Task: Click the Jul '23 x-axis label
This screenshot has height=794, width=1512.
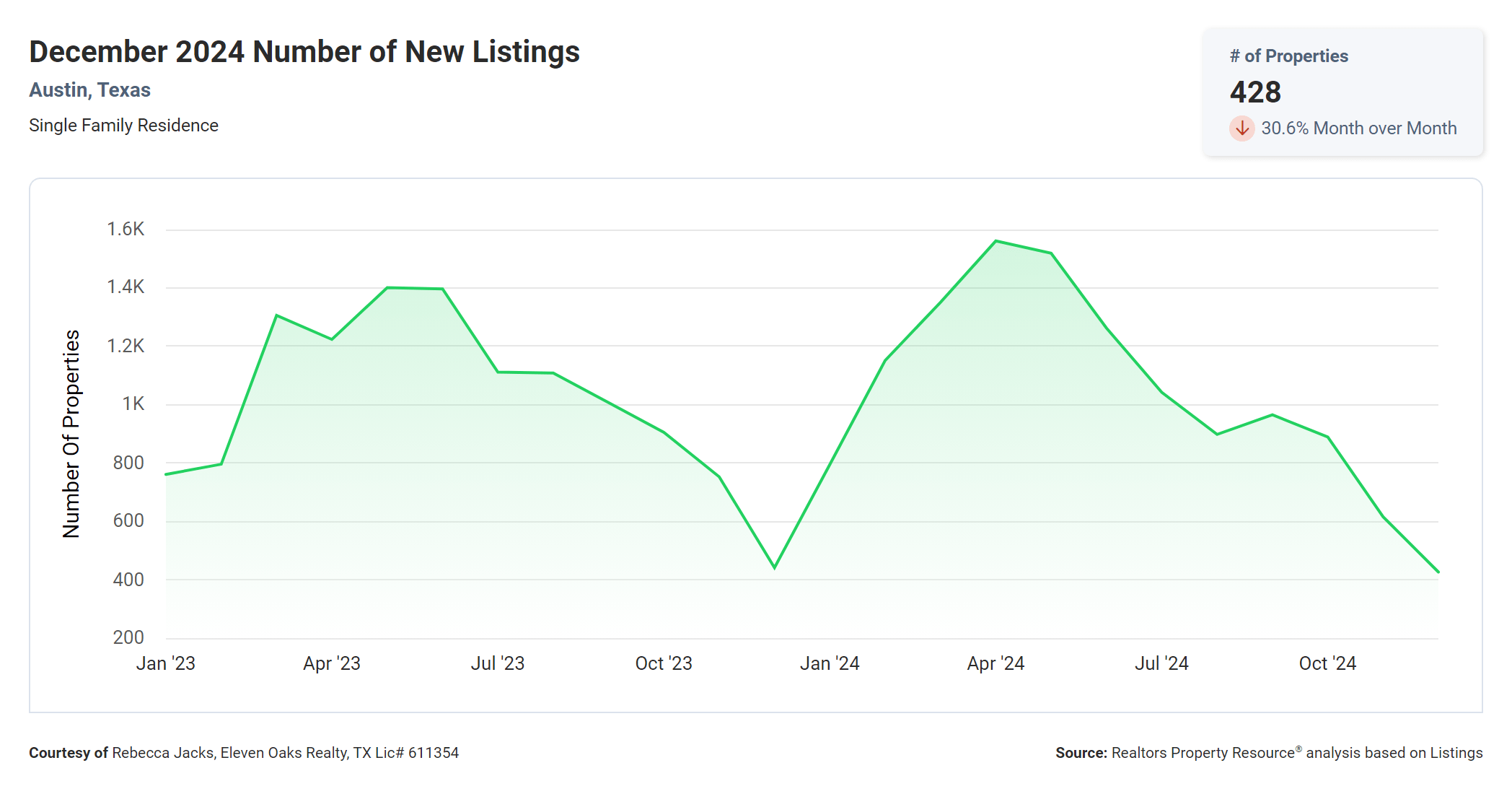Action: click(x=497, y=663)
